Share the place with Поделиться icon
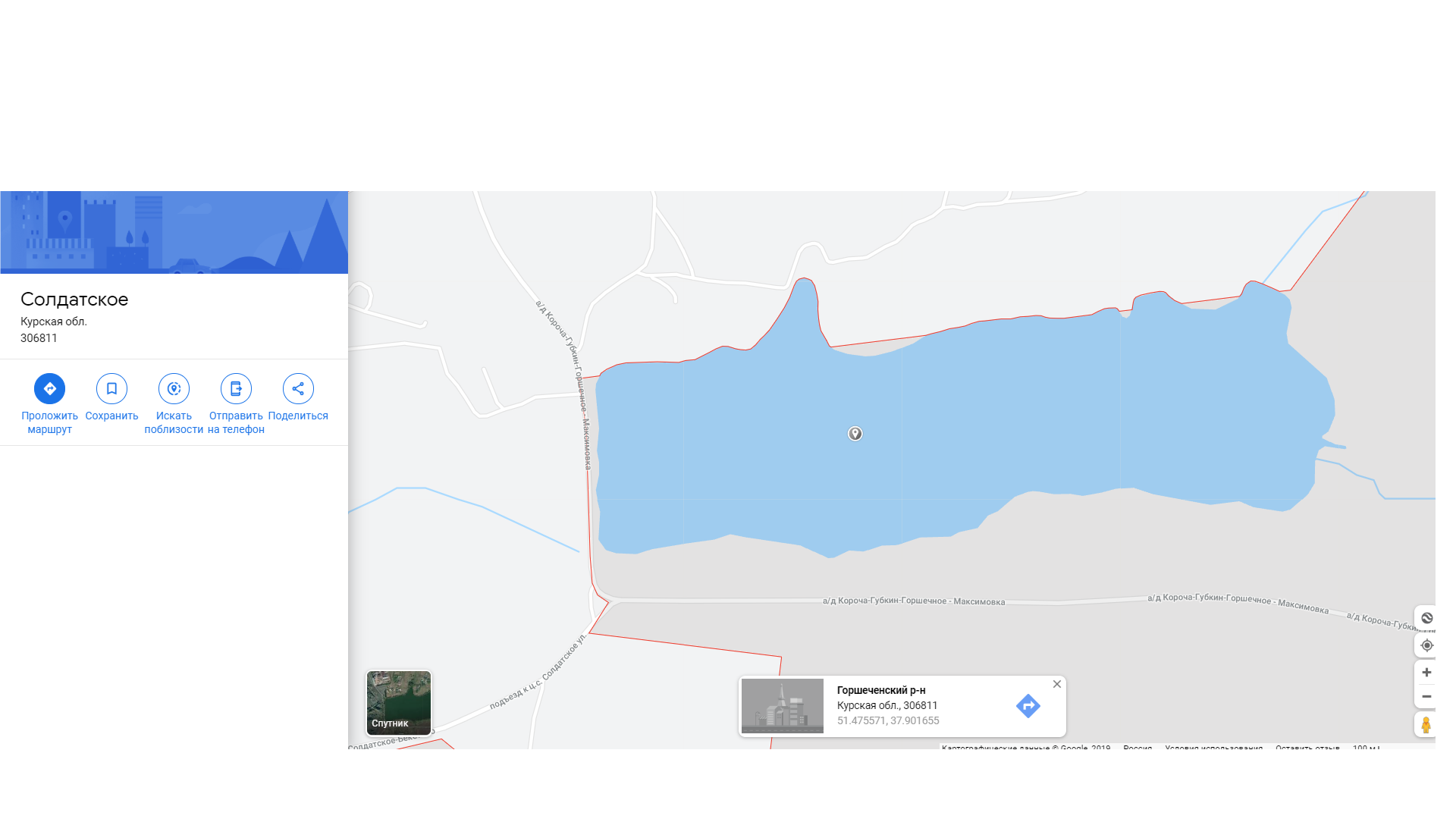The height and width of the screenshot is (819, 1456). 298,389
